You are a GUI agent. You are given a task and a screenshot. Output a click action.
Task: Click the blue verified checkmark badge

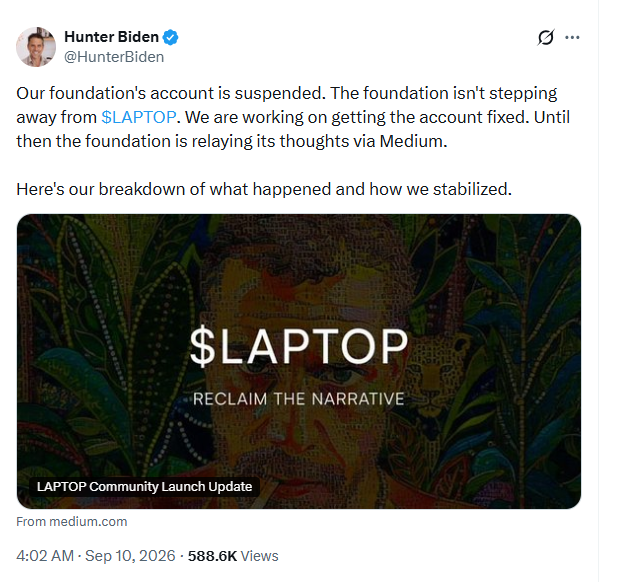coord(171,37)
